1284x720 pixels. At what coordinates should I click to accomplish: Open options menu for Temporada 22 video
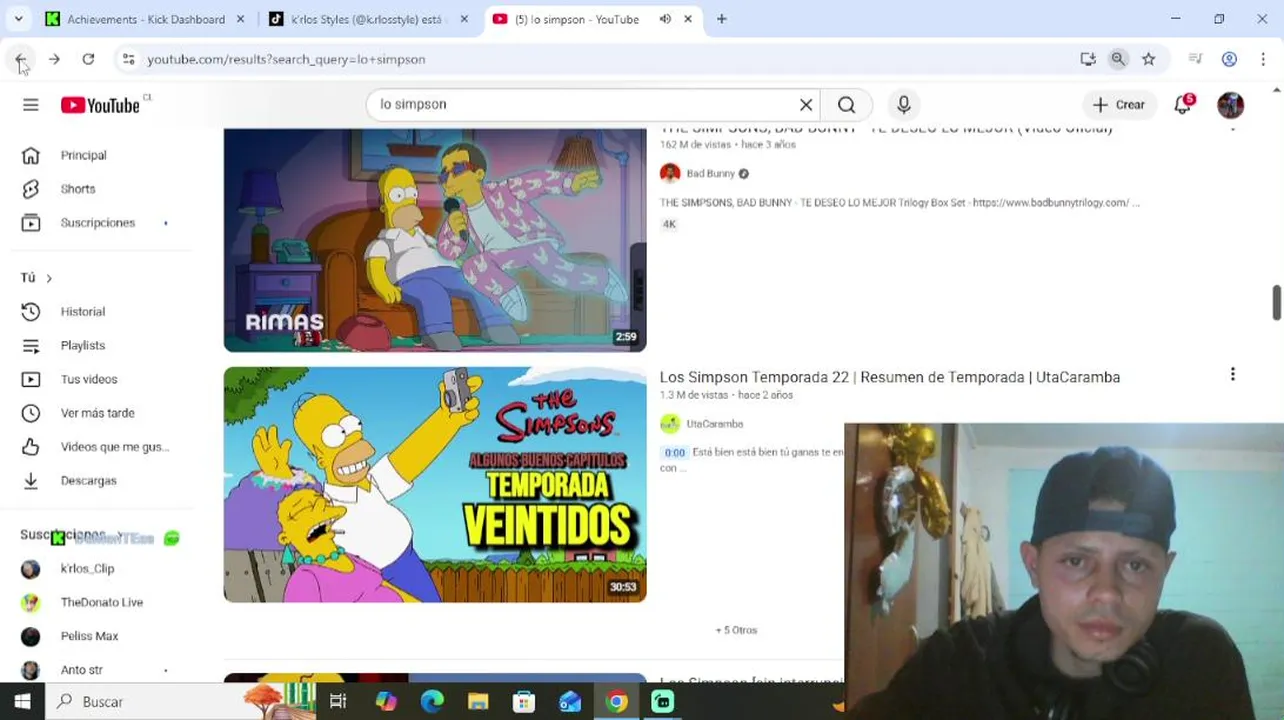[x=1233, y=374]
